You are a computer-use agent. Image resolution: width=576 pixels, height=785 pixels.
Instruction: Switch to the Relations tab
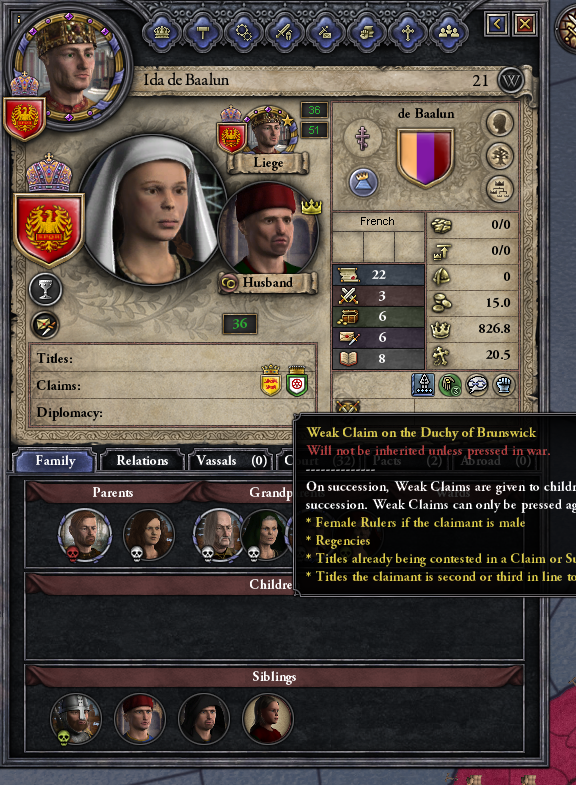[142, 461]
